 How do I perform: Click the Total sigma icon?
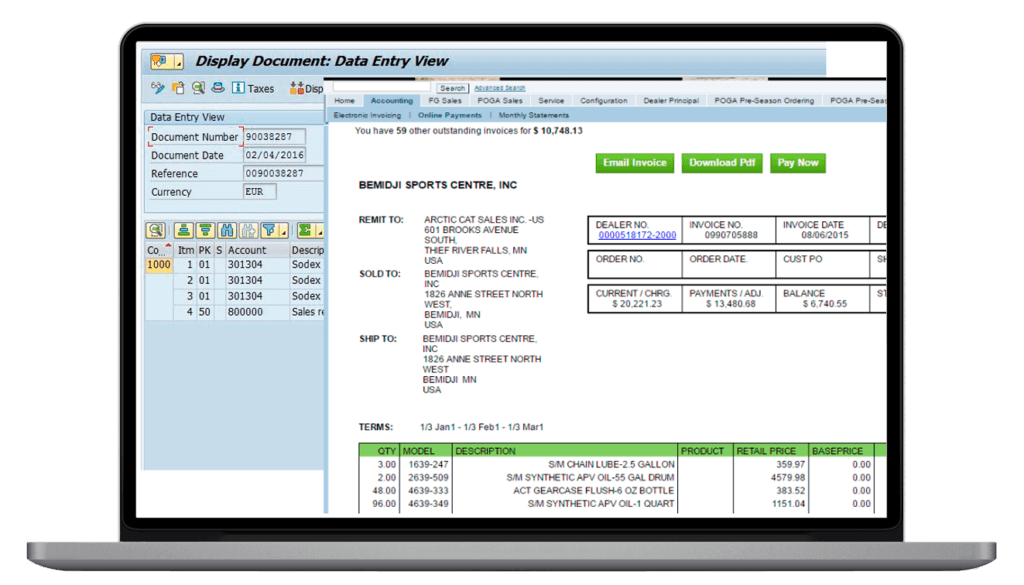tap(304, 230)
